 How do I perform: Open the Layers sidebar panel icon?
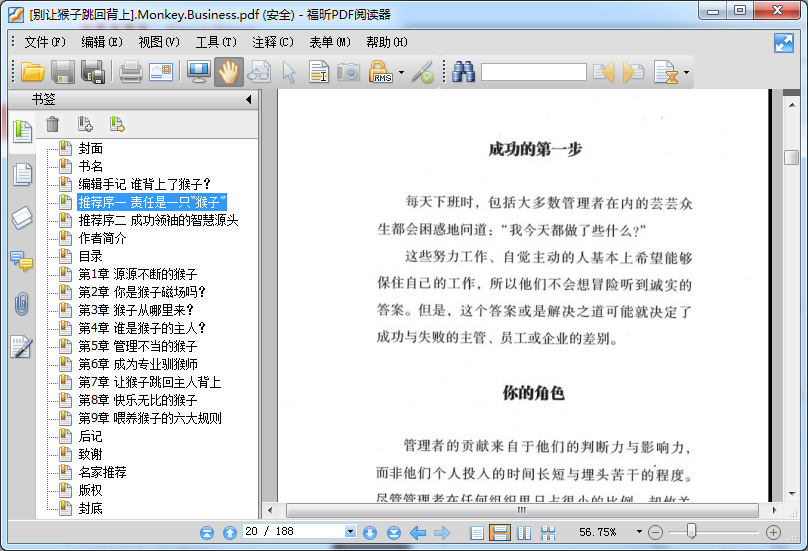(22, 218)
